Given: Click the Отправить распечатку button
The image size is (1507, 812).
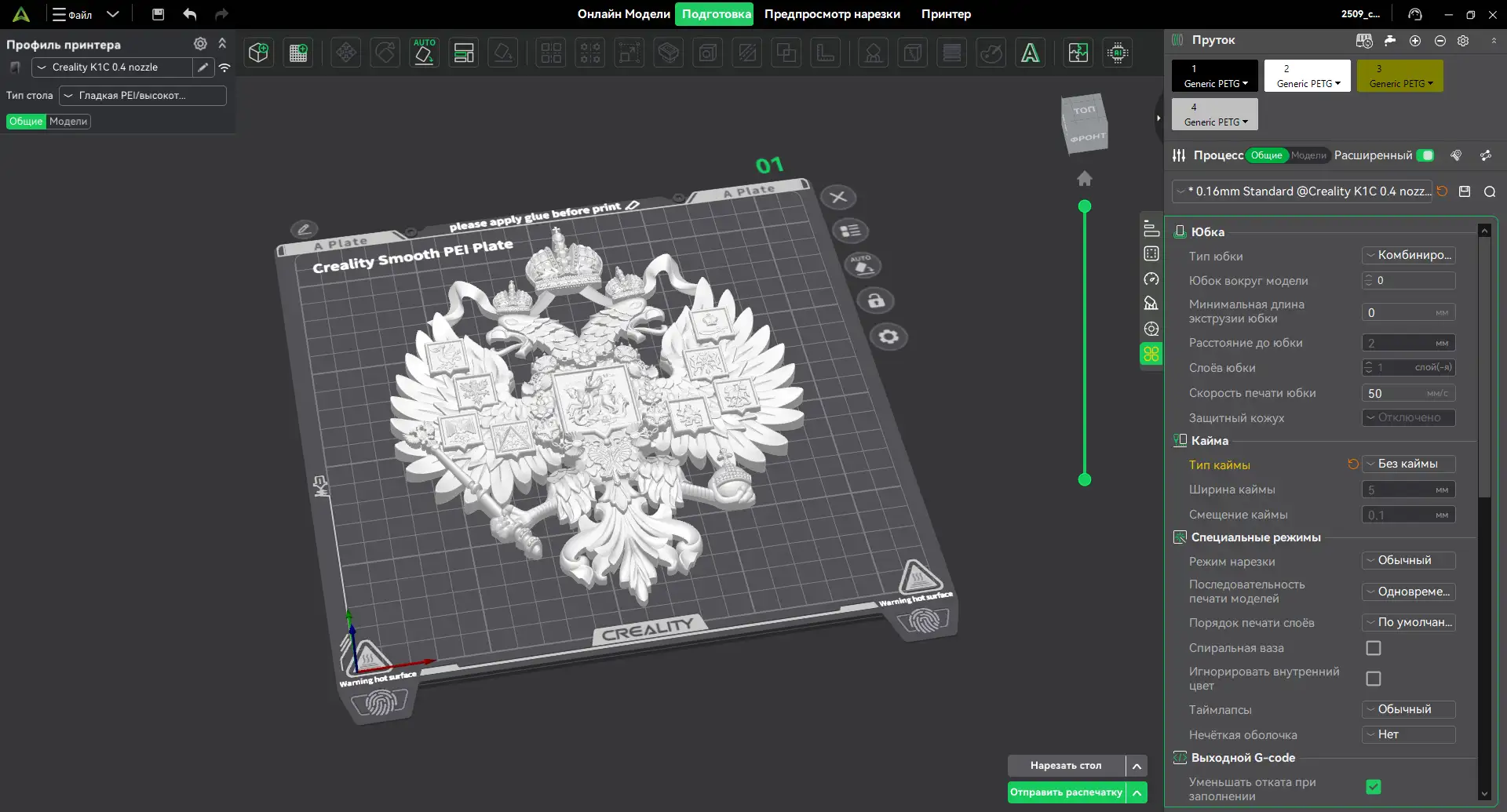Looking at the screenshot, I should click(x=1066, y=792).
